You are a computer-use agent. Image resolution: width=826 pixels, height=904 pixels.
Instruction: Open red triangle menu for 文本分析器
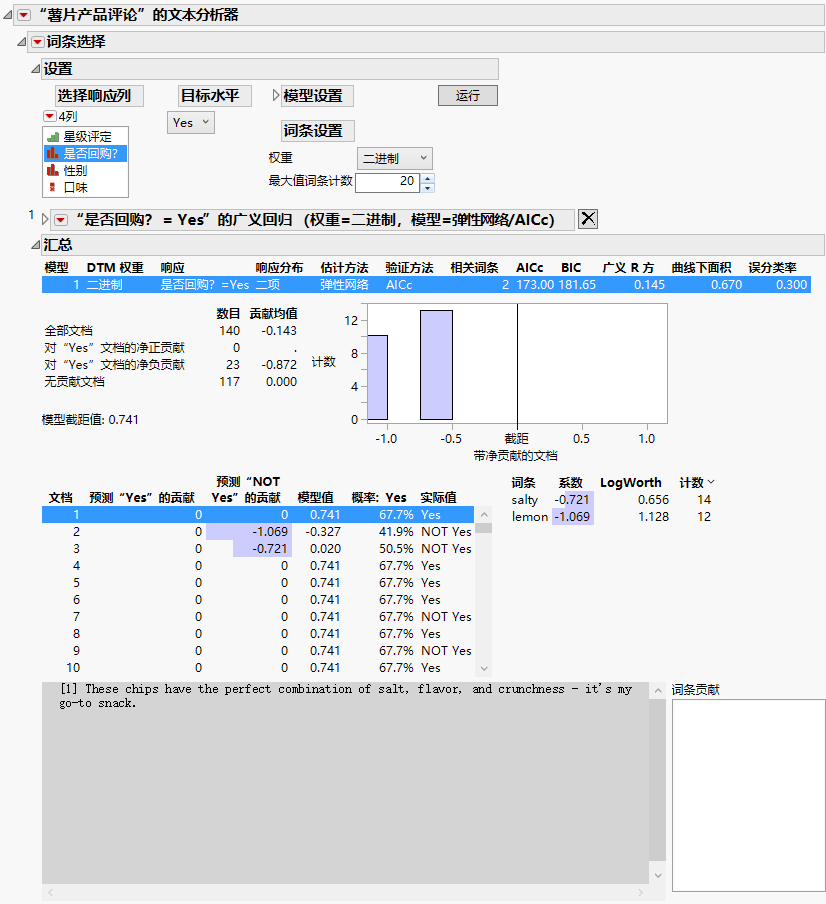point(24,15)
